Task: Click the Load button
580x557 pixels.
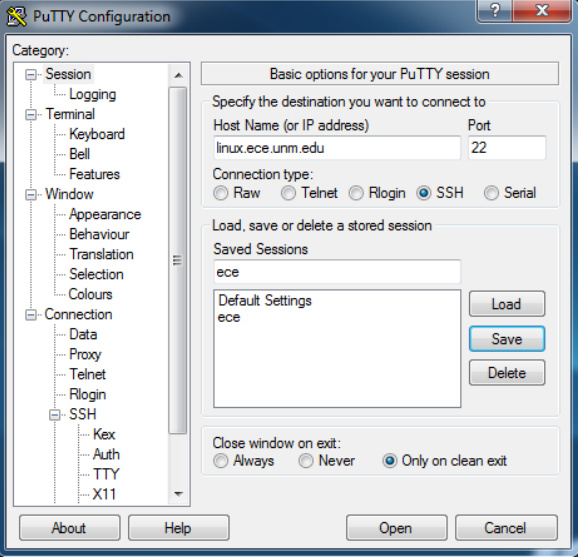Action: click(507, 304)
